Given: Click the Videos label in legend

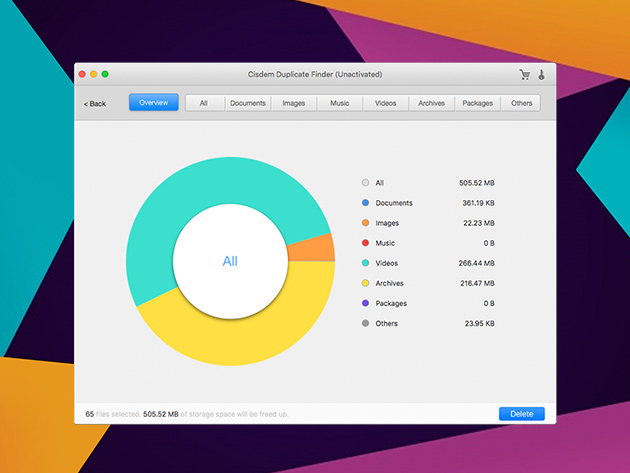Looking at the screenshot, I should pos(387,263).
